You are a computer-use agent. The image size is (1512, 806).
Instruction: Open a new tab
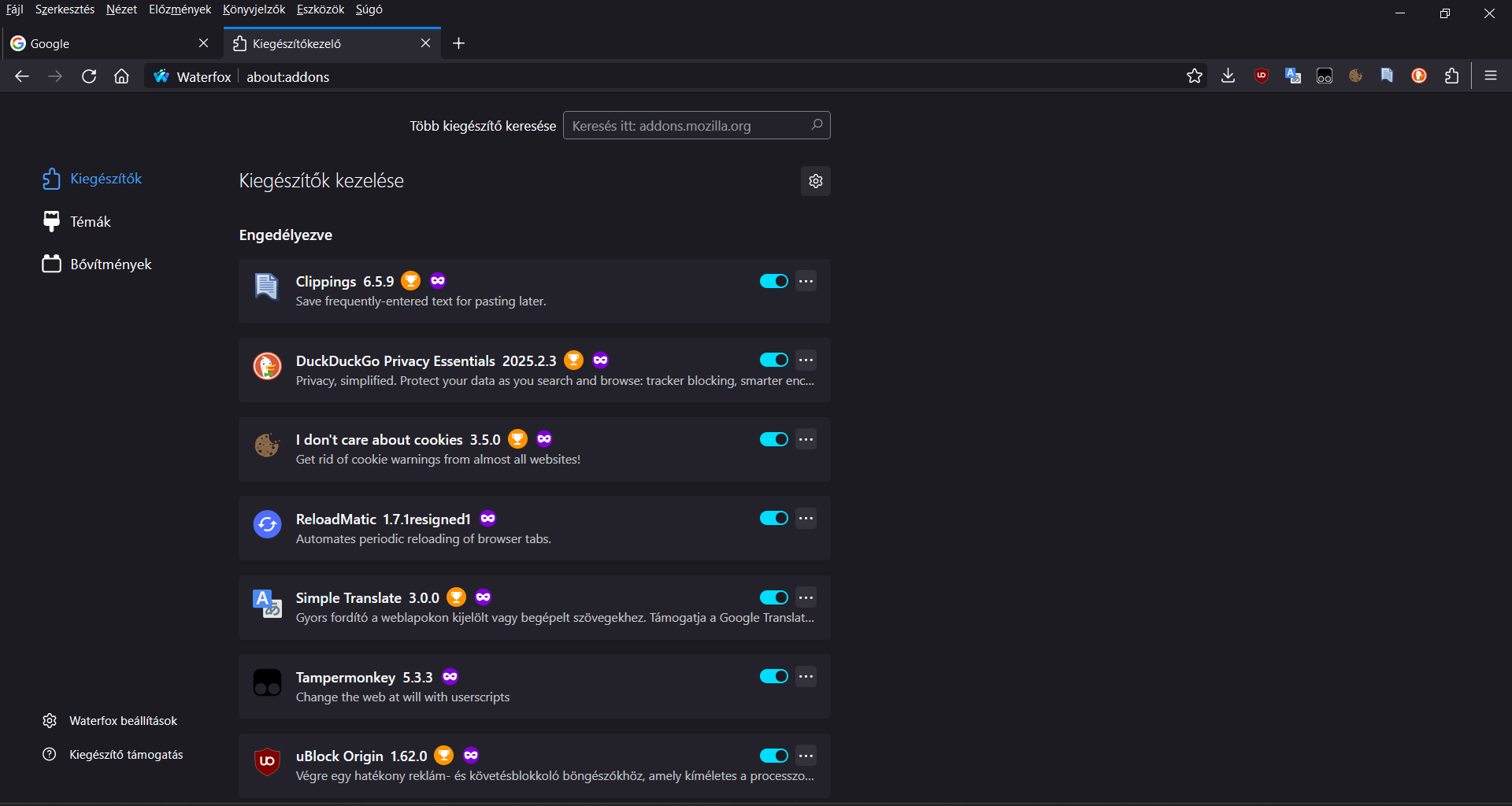click(459, 43)
